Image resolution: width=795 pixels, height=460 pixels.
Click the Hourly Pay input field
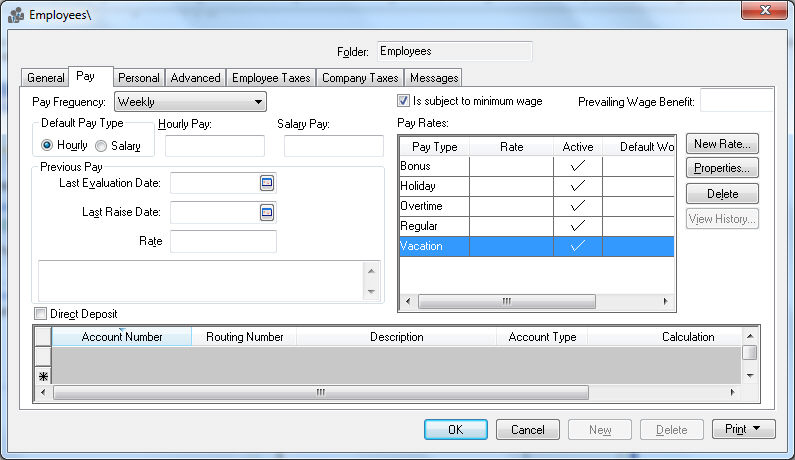tap(214, 146)
